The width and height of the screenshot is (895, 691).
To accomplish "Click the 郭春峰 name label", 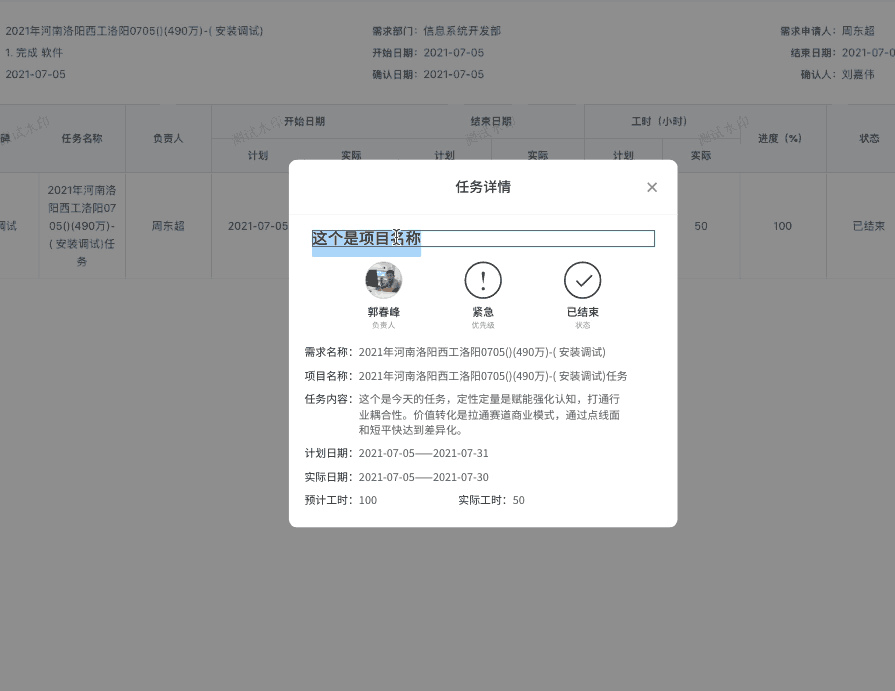I will coord(384,312).
